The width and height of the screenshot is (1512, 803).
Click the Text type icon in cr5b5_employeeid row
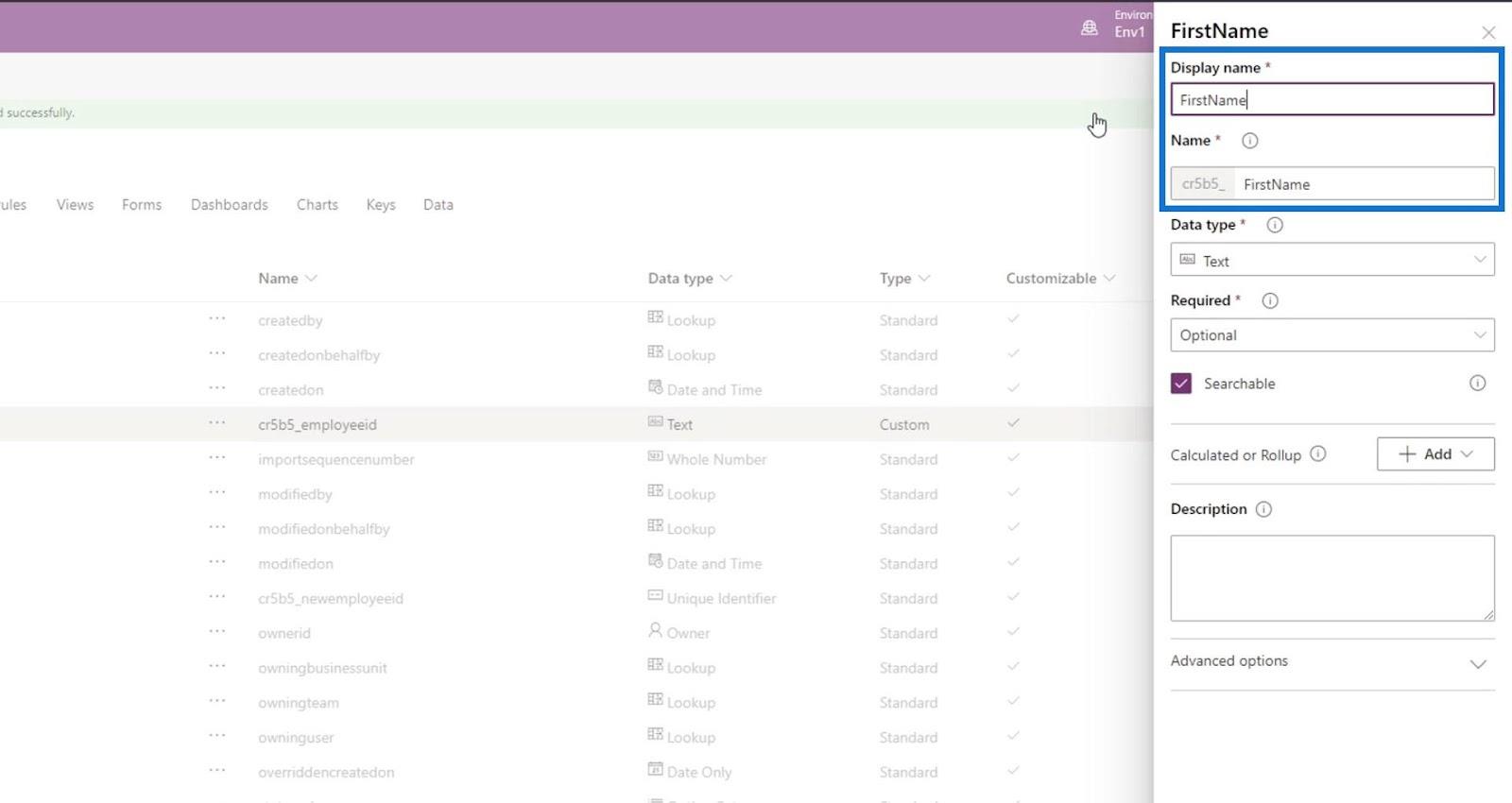click(x=655, y=421)
